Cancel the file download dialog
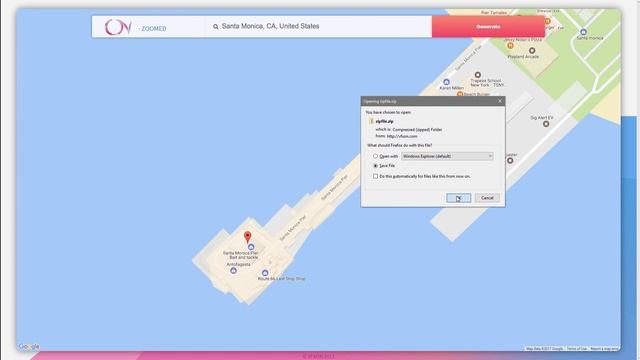 pos(487,198)
